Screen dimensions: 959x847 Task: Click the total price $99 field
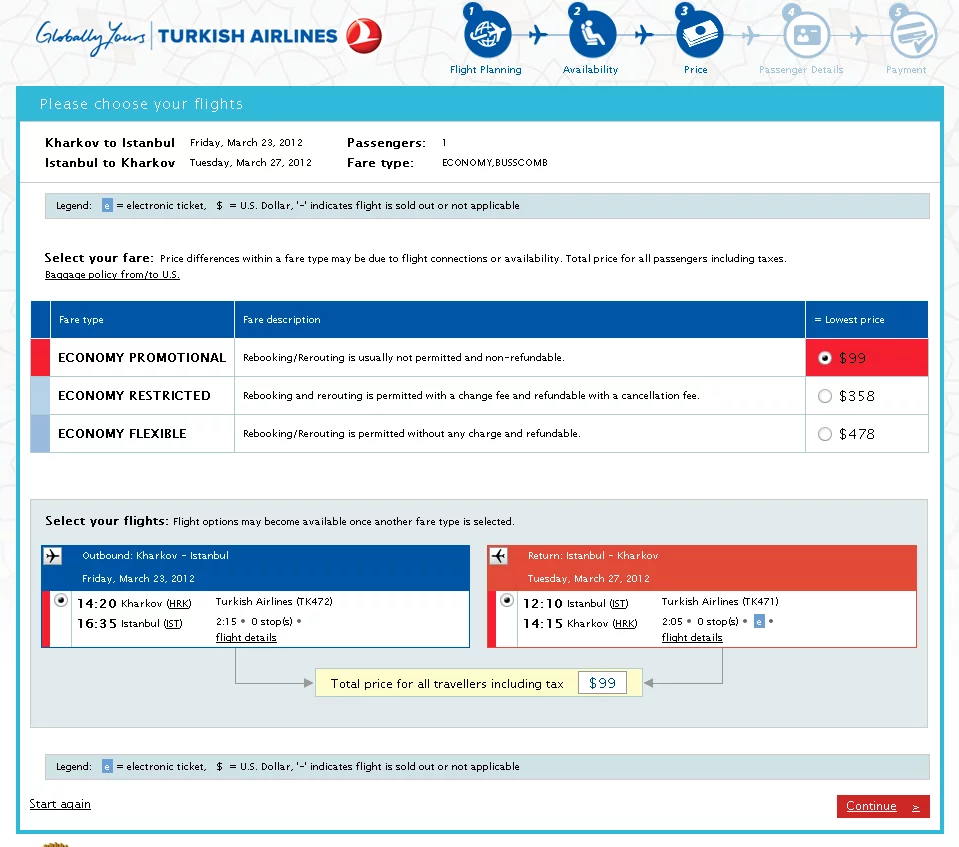tap(602, 683)
